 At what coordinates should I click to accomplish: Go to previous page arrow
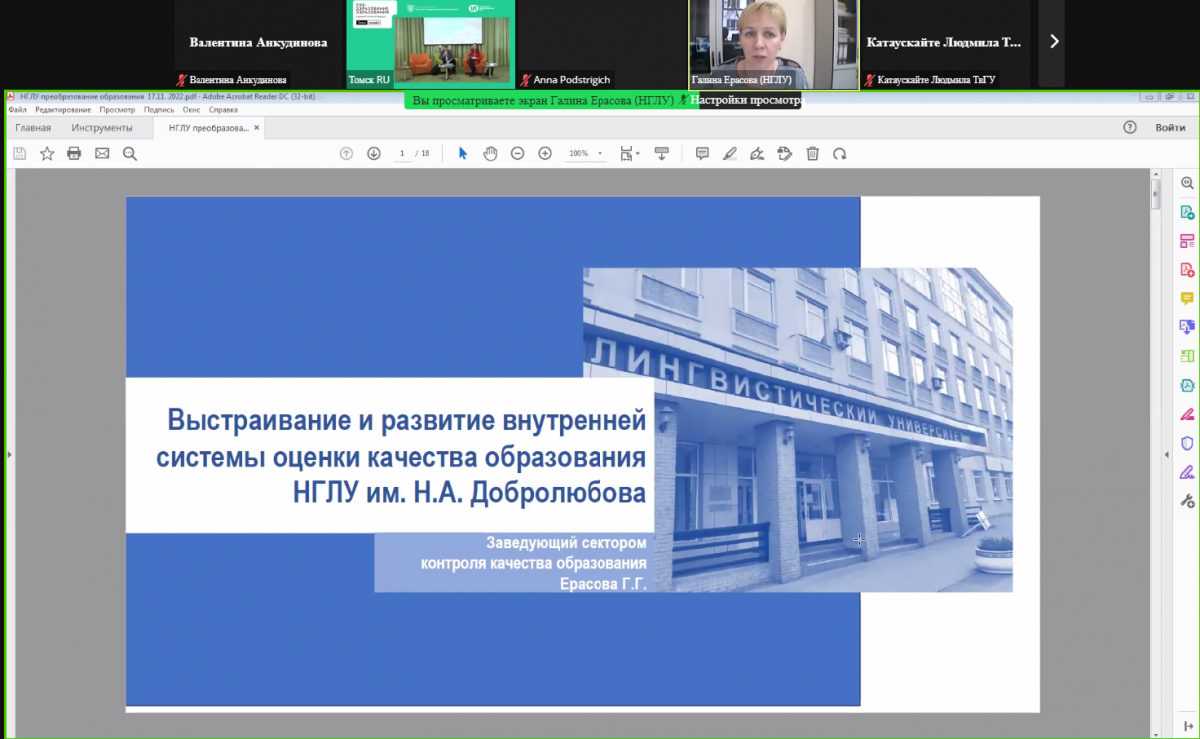(x=346, y=153)
